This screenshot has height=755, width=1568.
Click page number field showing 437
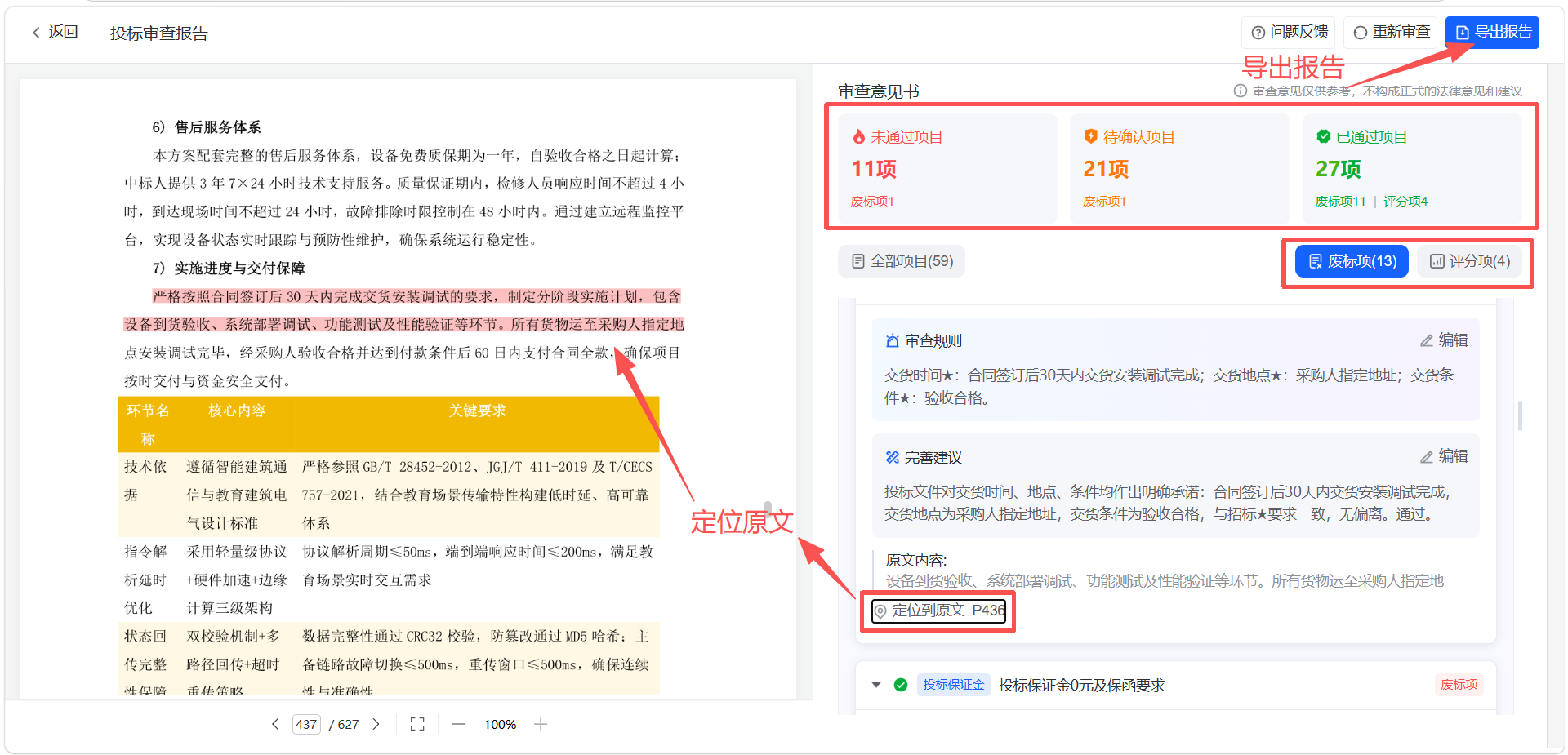point(306,724)
